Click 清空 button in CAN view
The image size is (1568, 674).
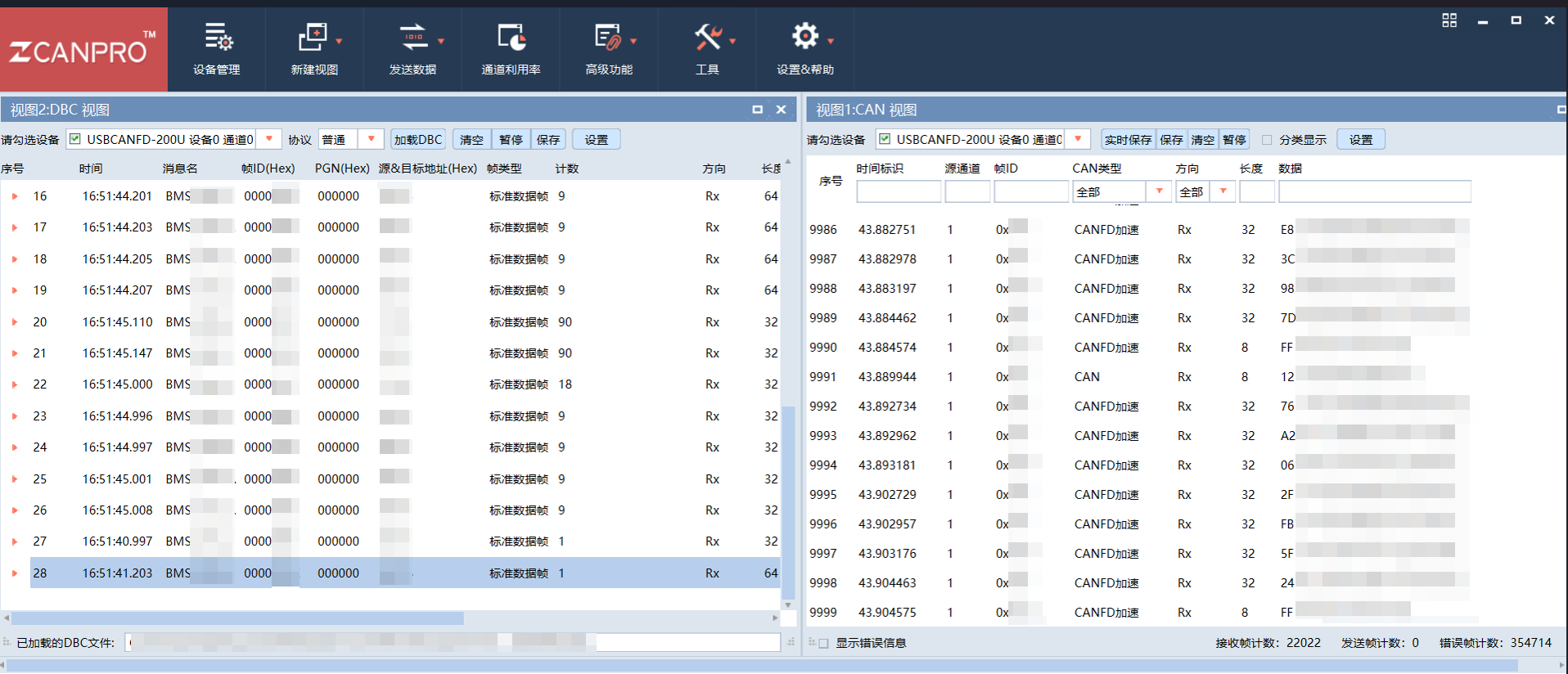pyautogui.click(x=1203, y=139)
